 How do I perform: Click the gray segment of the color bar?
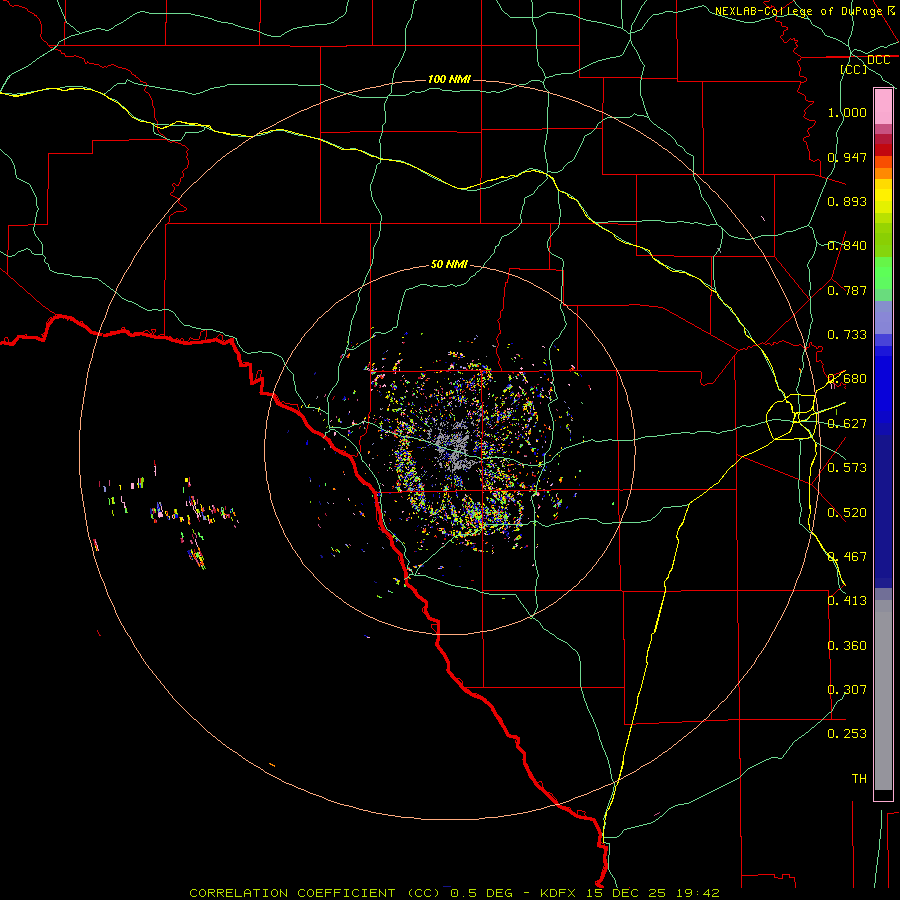(x=883, y=695)
